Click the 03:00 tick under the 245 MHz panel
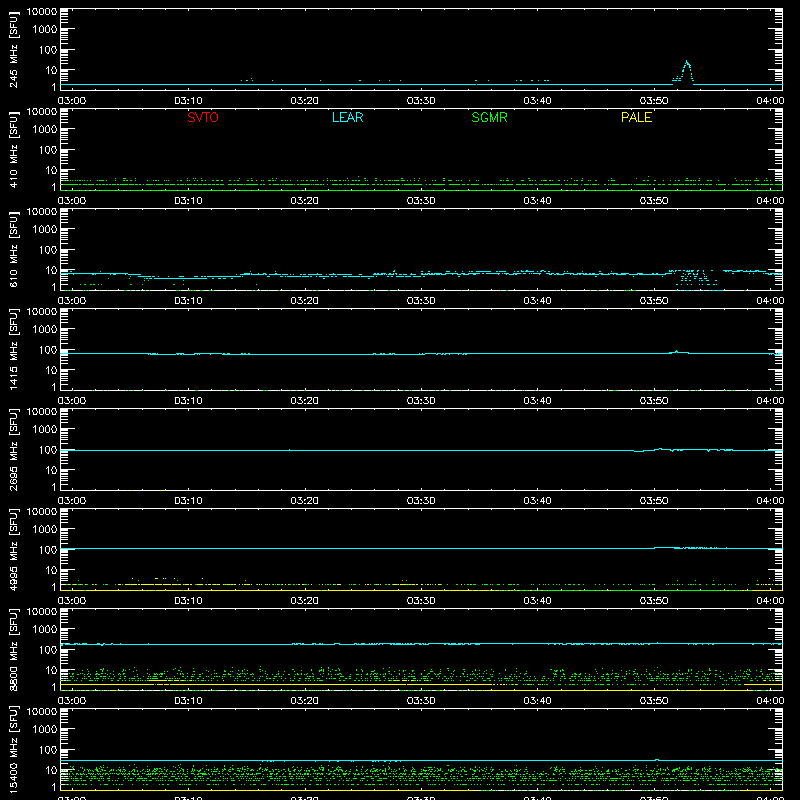Screen dimensions: 800x800 71,101
